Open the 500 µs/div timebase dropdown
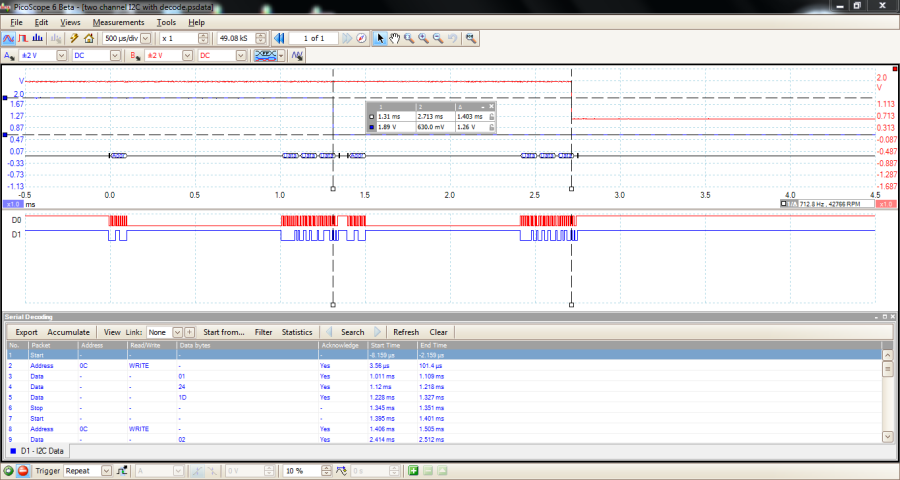The image size is (900, 480). [x=147, y=38]
